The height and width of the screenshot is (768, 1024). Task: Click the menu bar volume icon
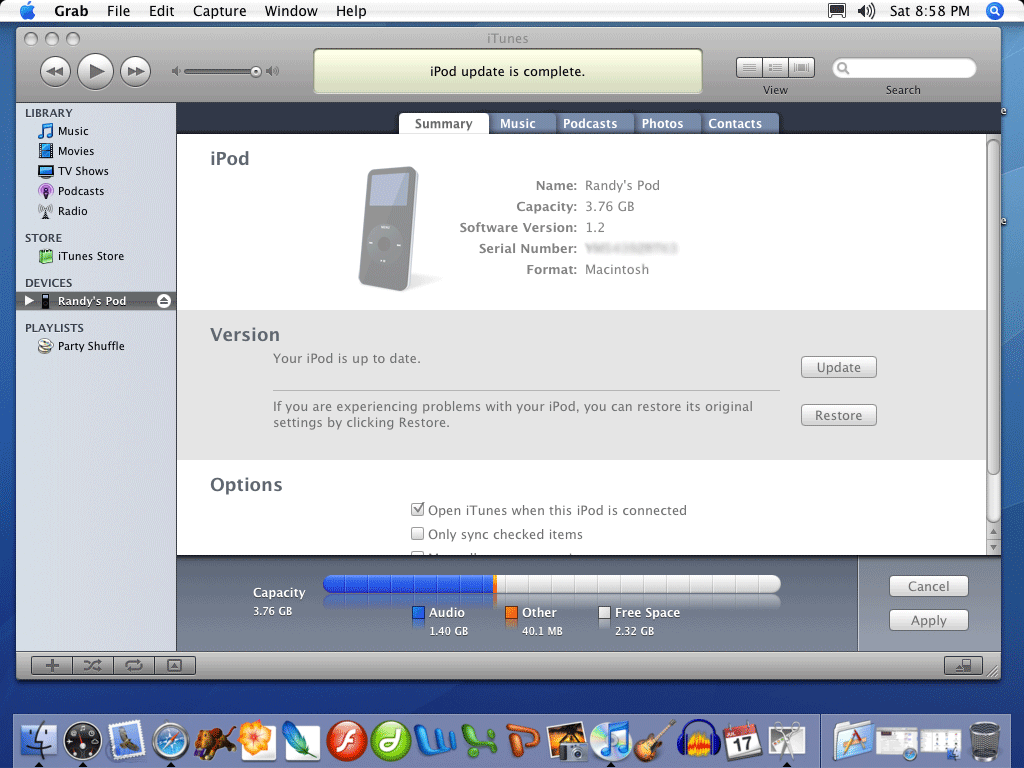click(x=866, y=11)
